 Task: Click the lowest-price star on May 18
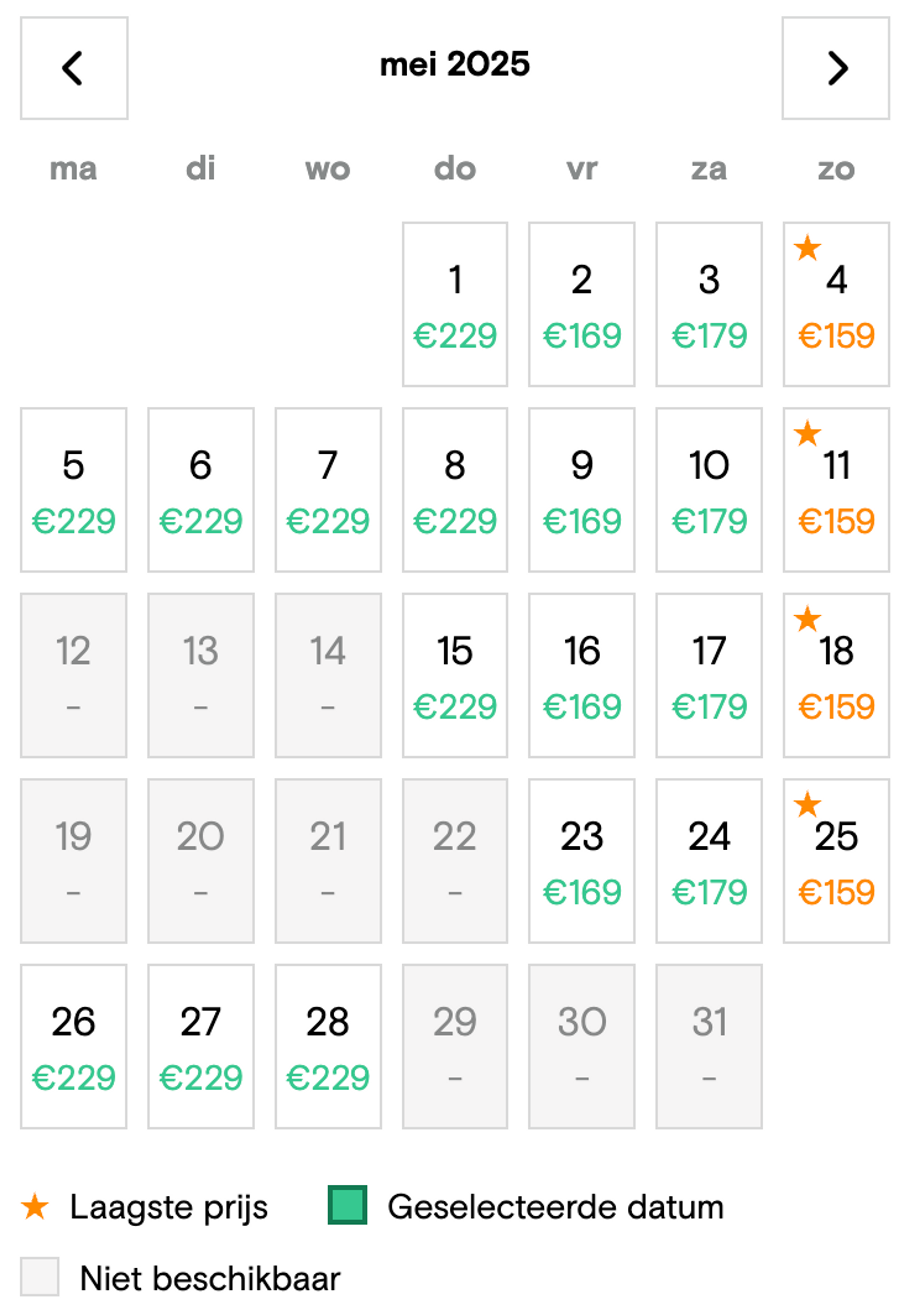click(x=807, y=619)
